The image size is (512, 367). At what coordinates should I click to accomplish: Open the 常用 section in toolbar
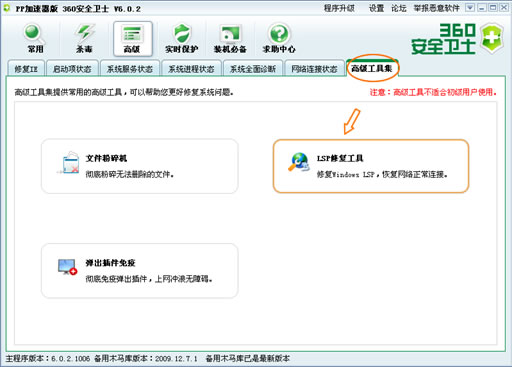[x=35, y=39]
